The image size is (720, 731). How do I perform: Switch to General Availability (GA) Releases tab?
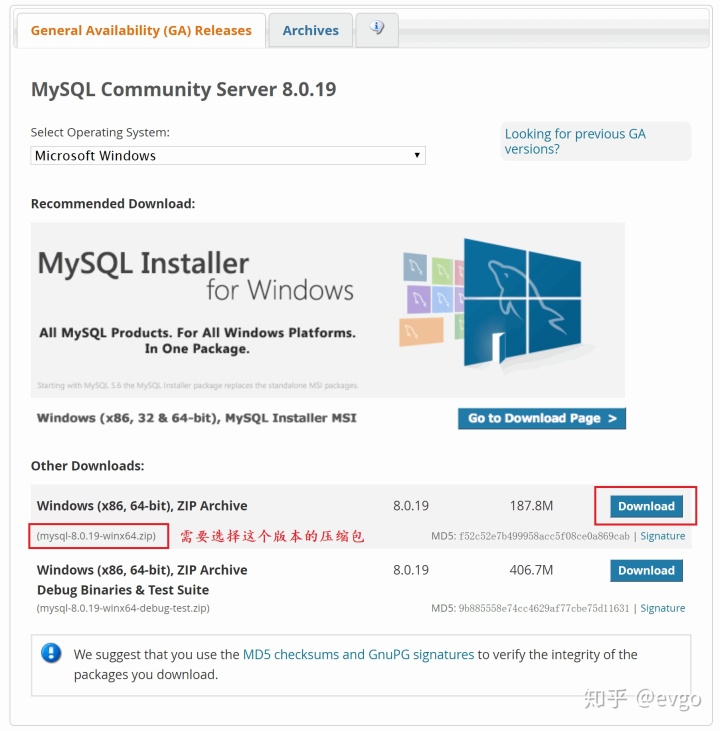141,30
